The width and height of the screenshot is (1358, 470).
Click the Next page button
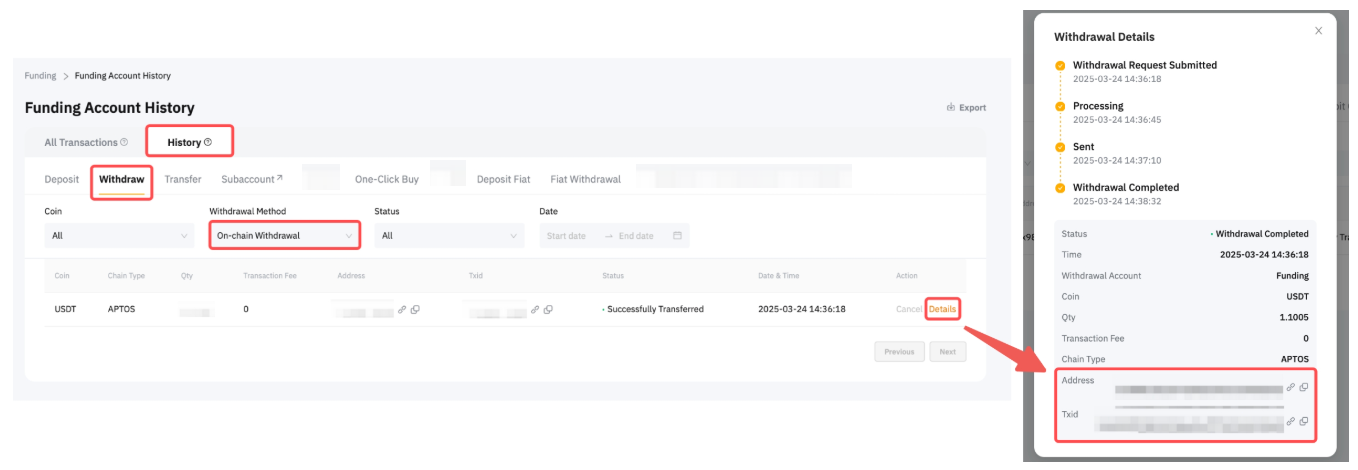pos(947,352)
